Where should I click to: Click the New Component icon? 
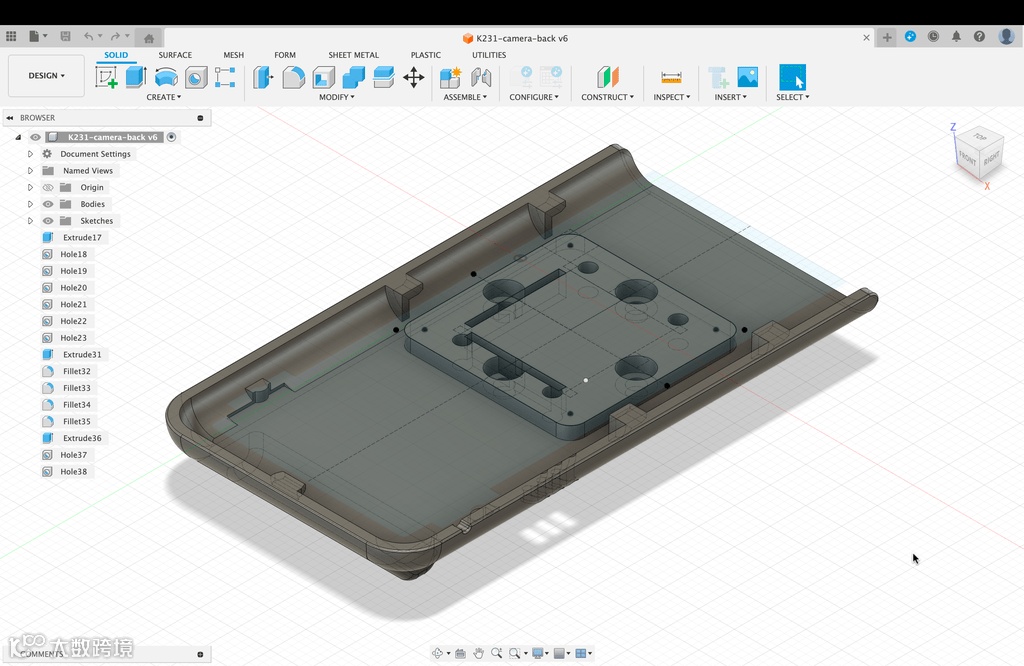click(x=451, y=77)
